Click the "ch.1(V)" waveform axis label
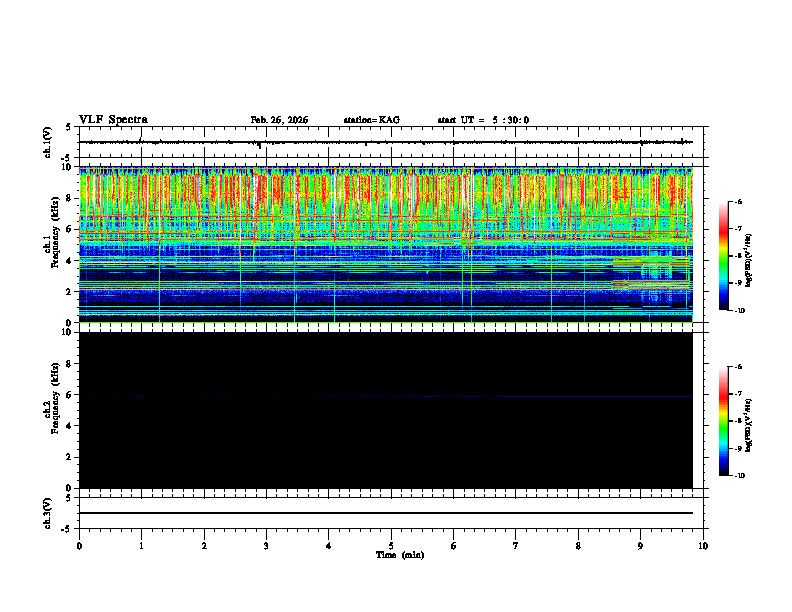The width and height of the screenshot is (792, 612). (48, 142)
